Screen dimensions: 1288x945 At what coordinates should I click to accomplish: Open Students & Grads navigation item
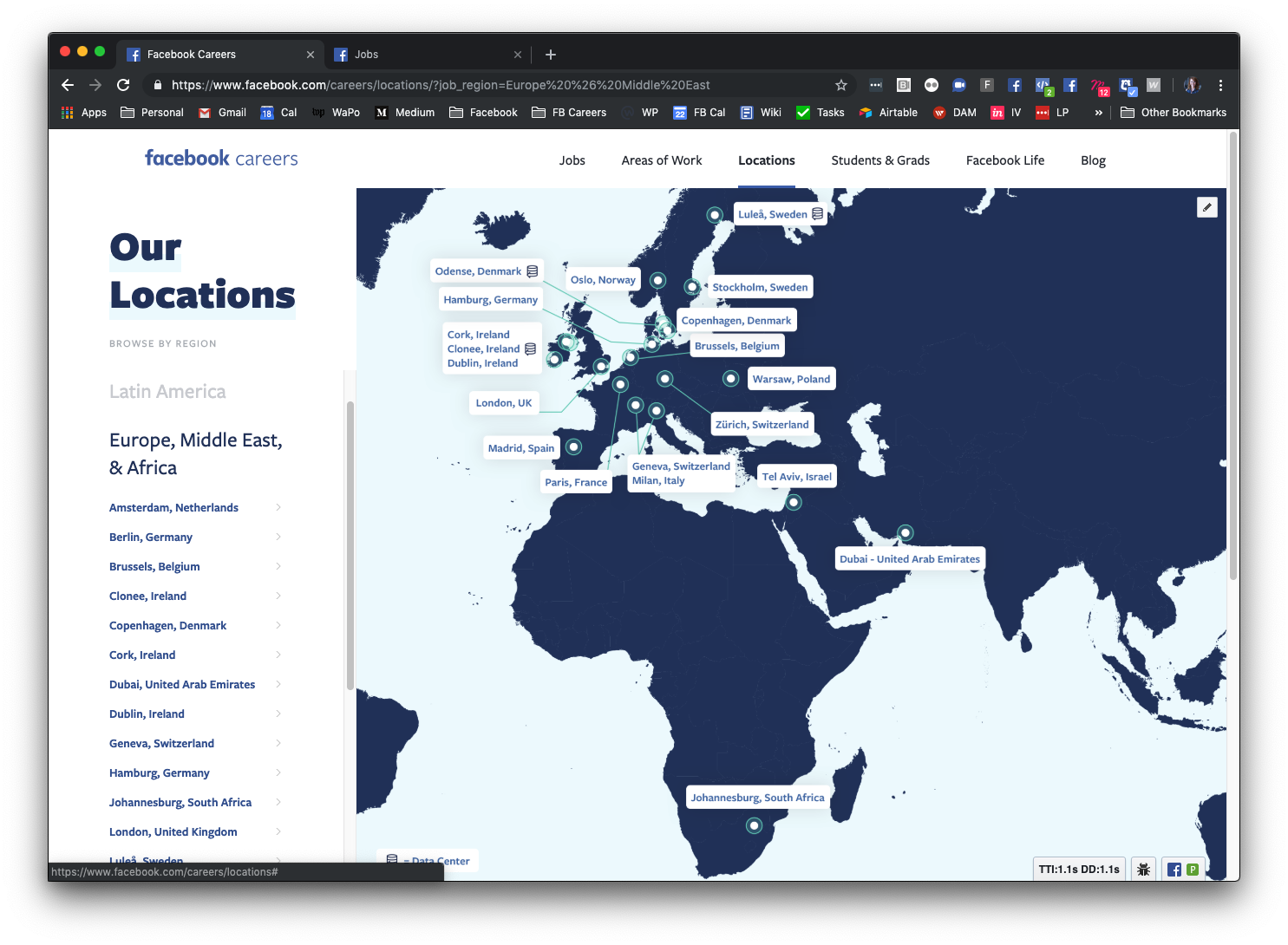point(880,160)
